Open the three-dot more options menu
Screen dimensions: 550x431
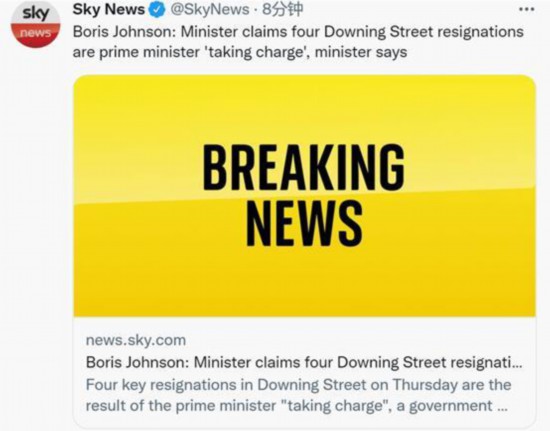pyautogui.click(x=526, y=9)
